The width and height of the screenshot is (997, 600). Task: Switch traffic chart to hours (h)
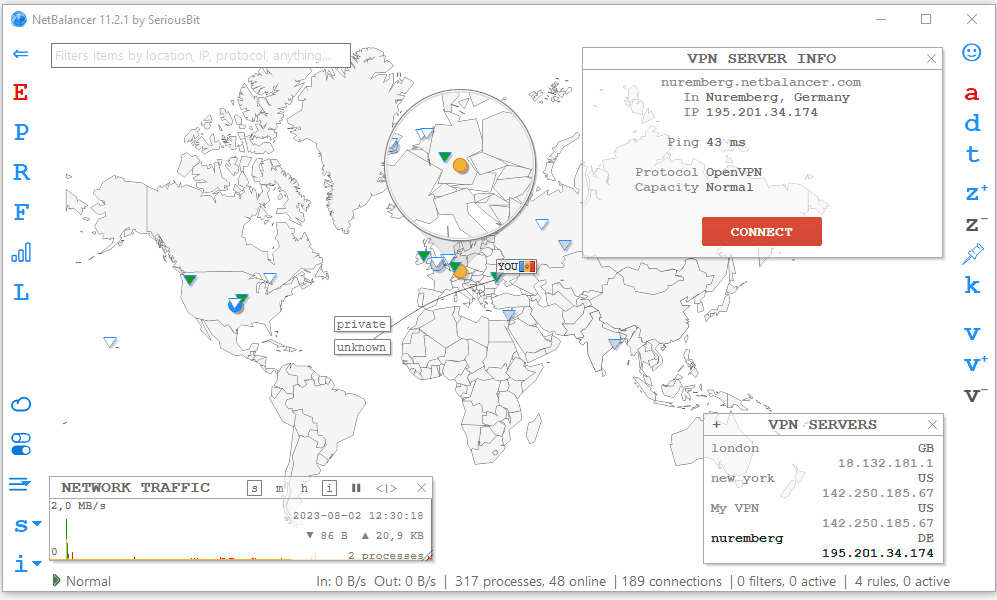304,488
